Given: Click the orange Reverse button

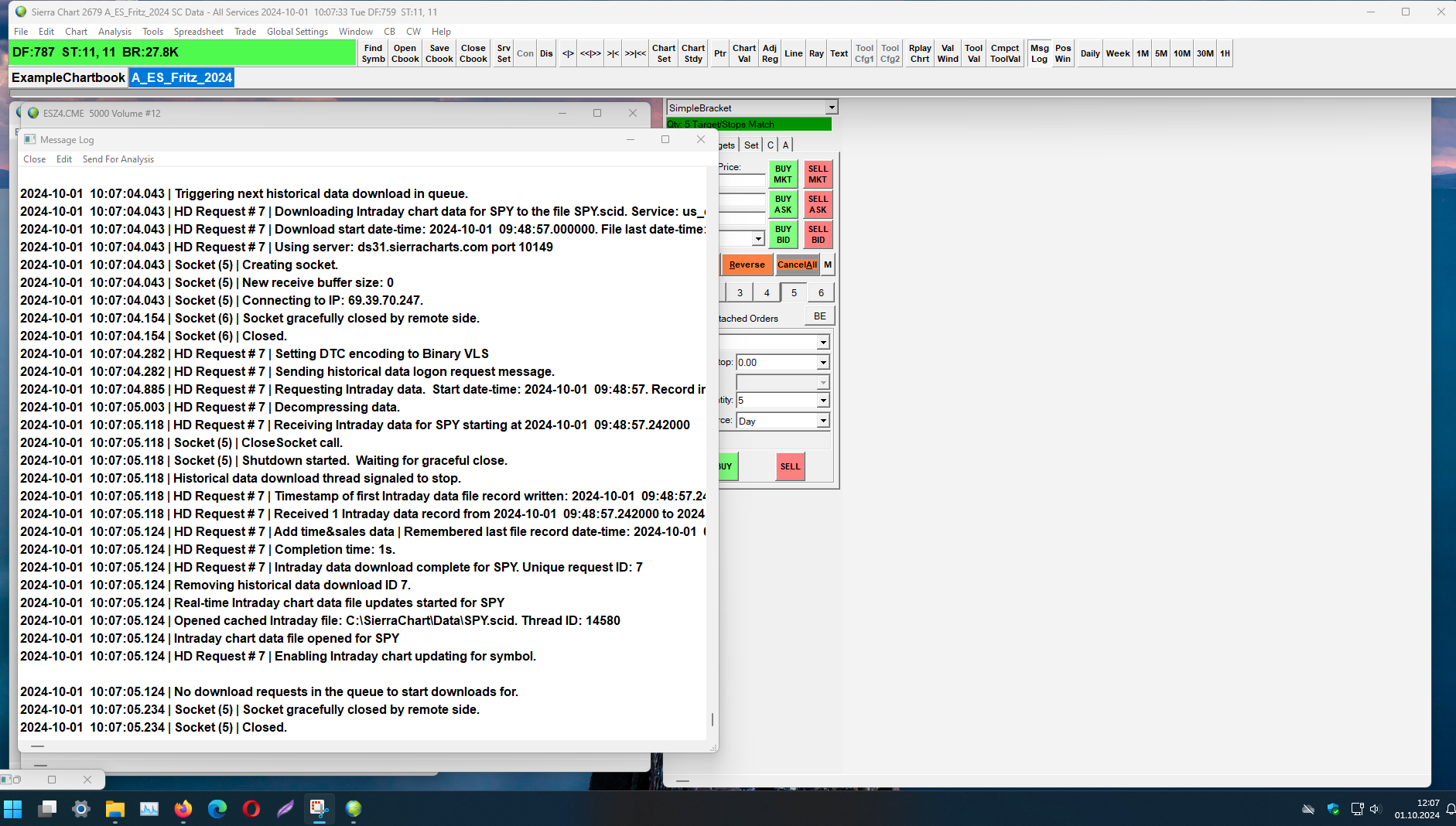Looking at the screenshot, I should coord(747,265).
